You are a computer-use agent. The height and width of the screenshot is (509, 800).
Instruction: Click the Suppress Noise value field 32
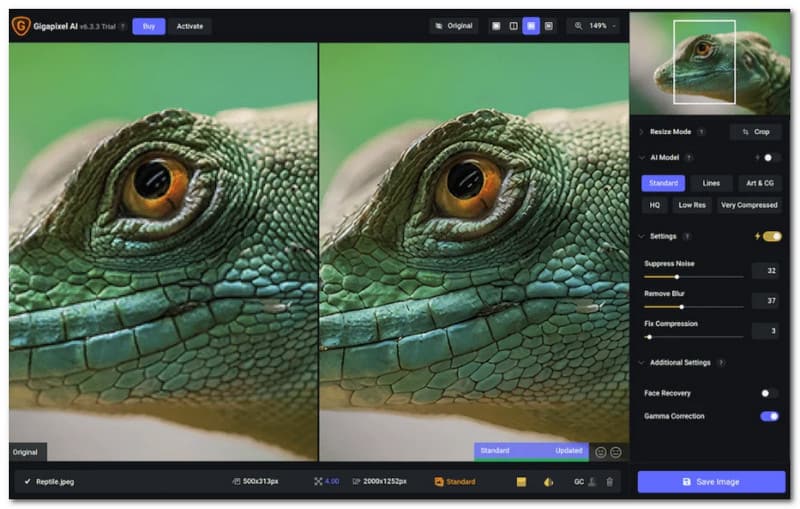coord(765,270)
